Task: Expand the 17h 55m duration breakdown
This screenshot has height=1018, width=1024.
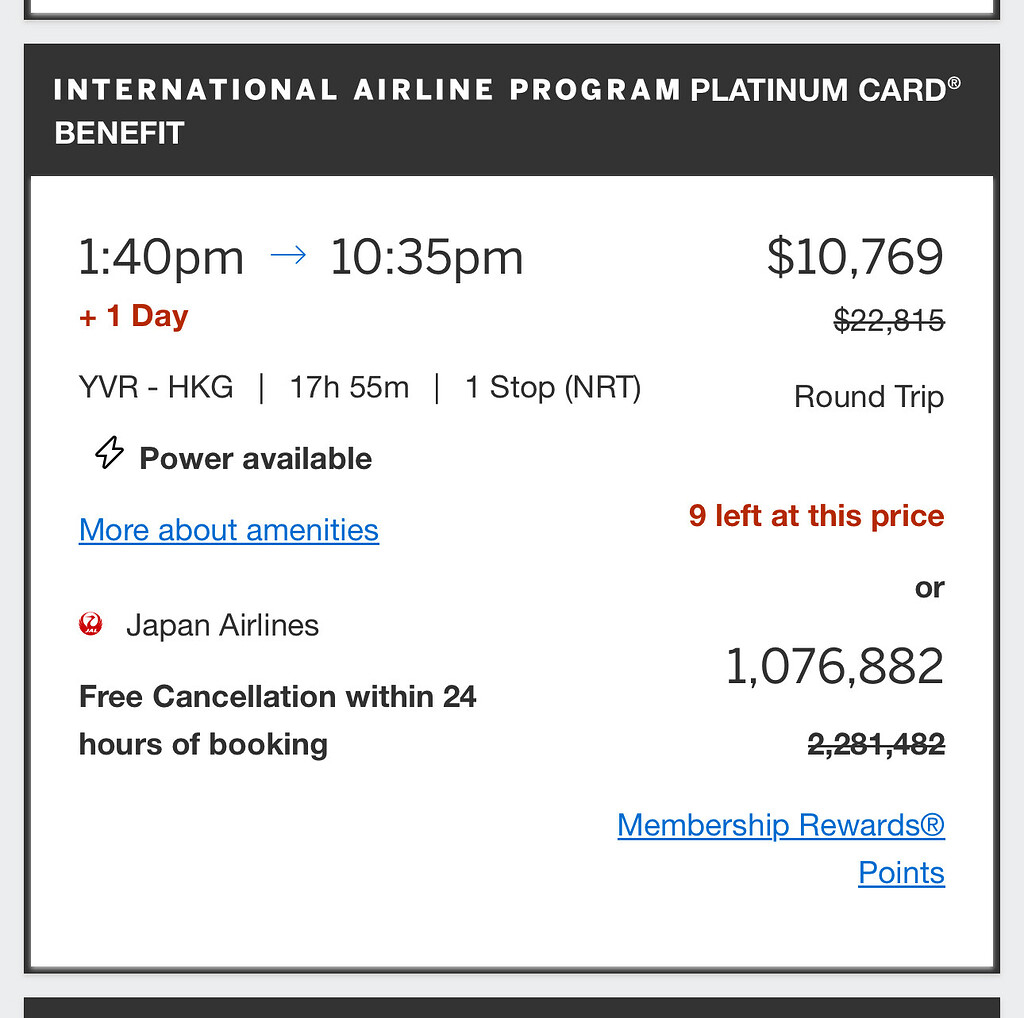Action: tap(348, 387)
